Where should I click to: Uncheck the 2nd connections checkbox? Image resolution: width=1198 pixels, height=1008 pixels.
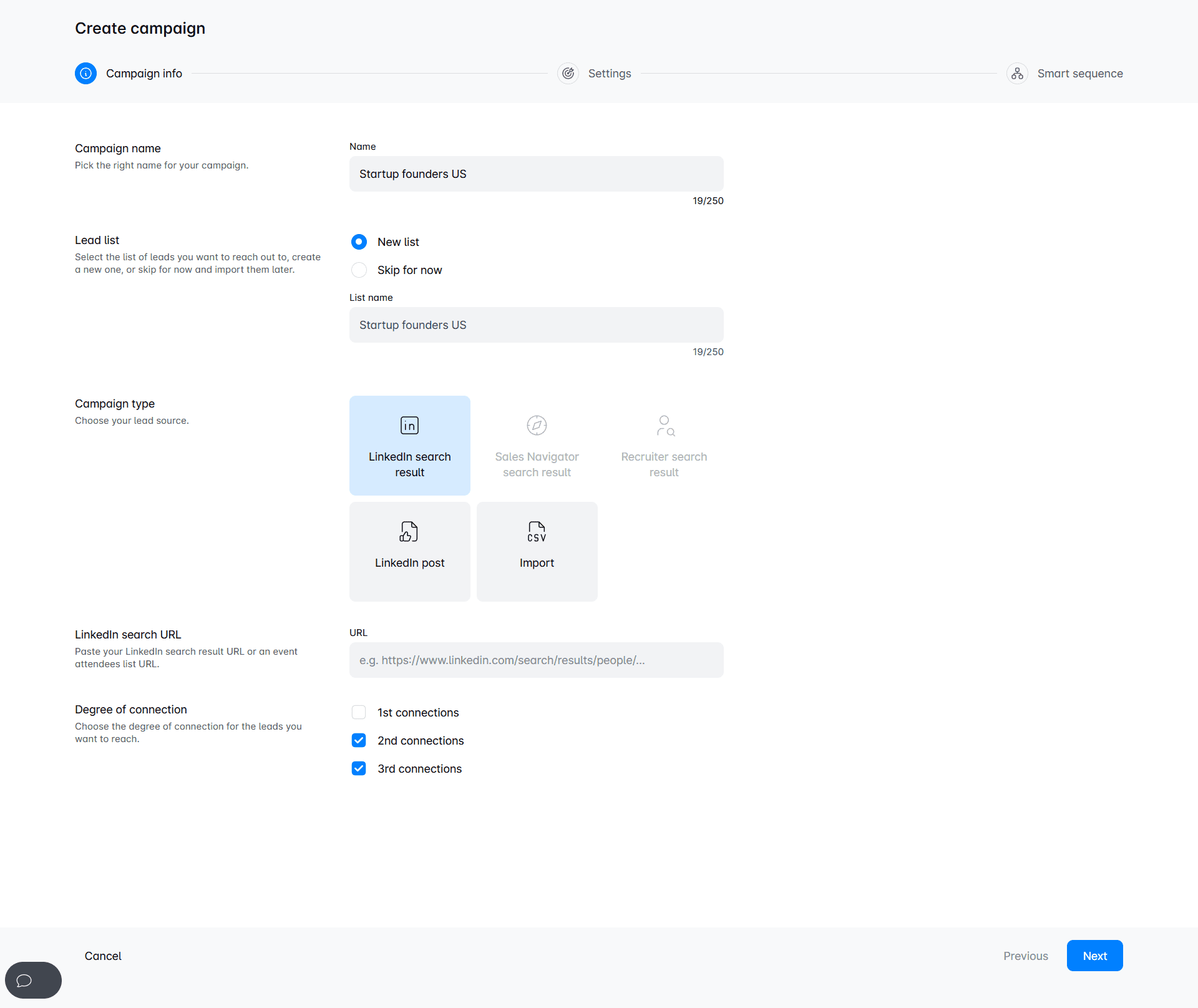(x=359, y=740)
